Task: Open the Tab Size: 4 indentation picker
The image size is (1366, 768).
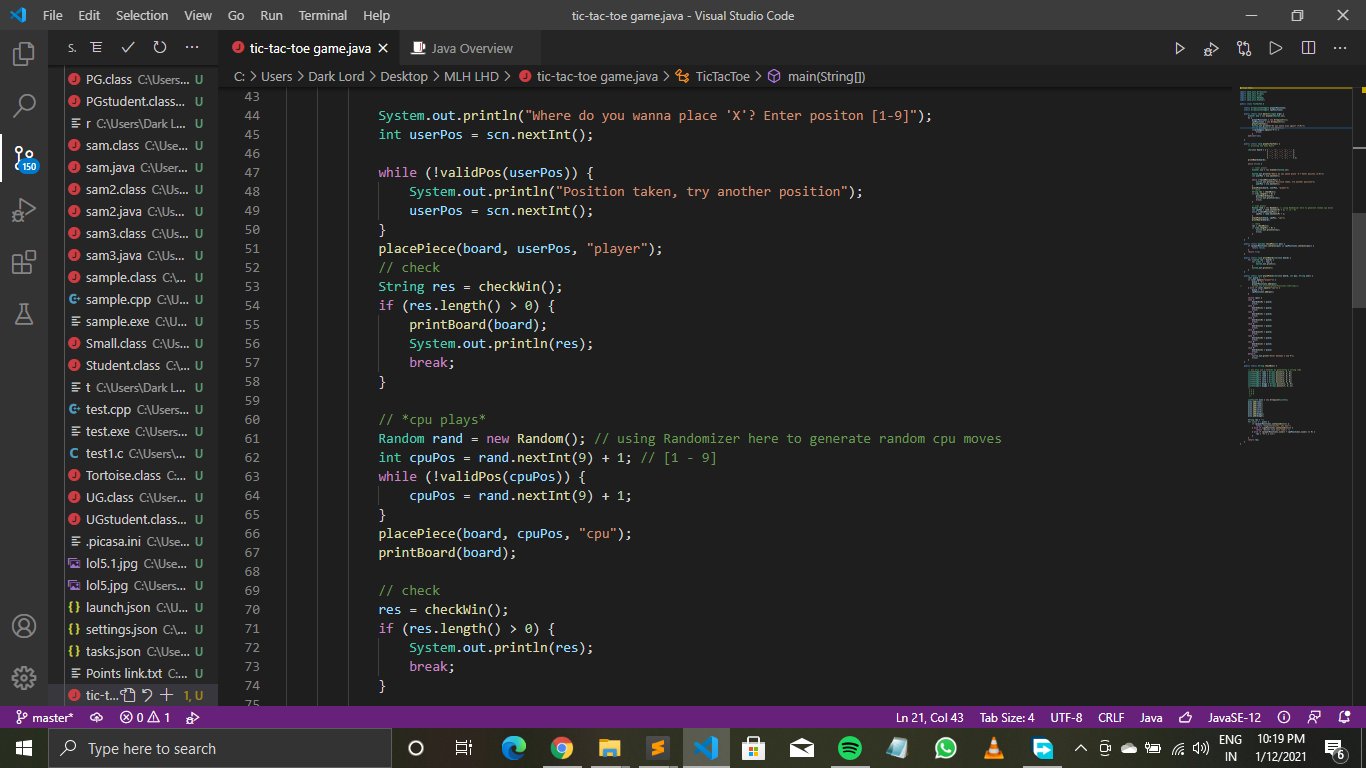Action: tap(1007, 717)
